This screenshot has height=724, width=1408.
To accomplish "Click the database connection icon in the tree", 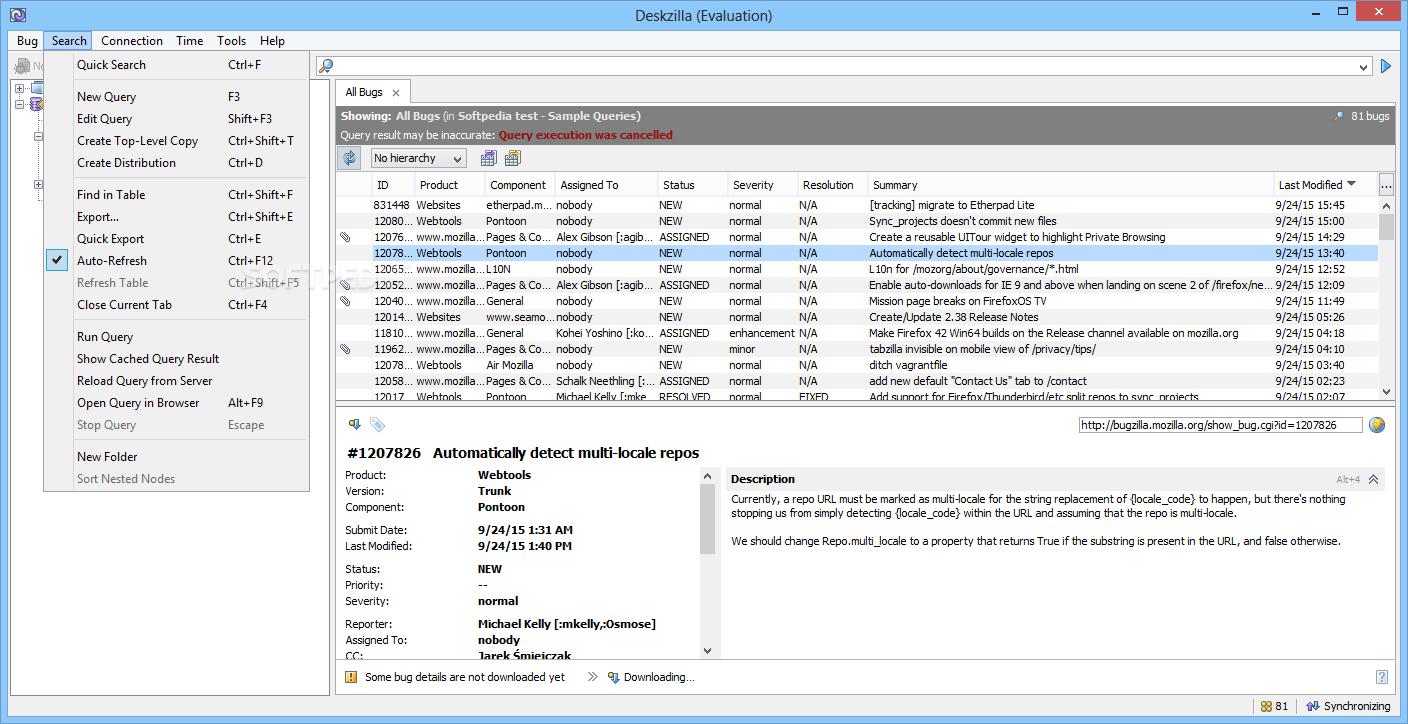I will point(37,103).
